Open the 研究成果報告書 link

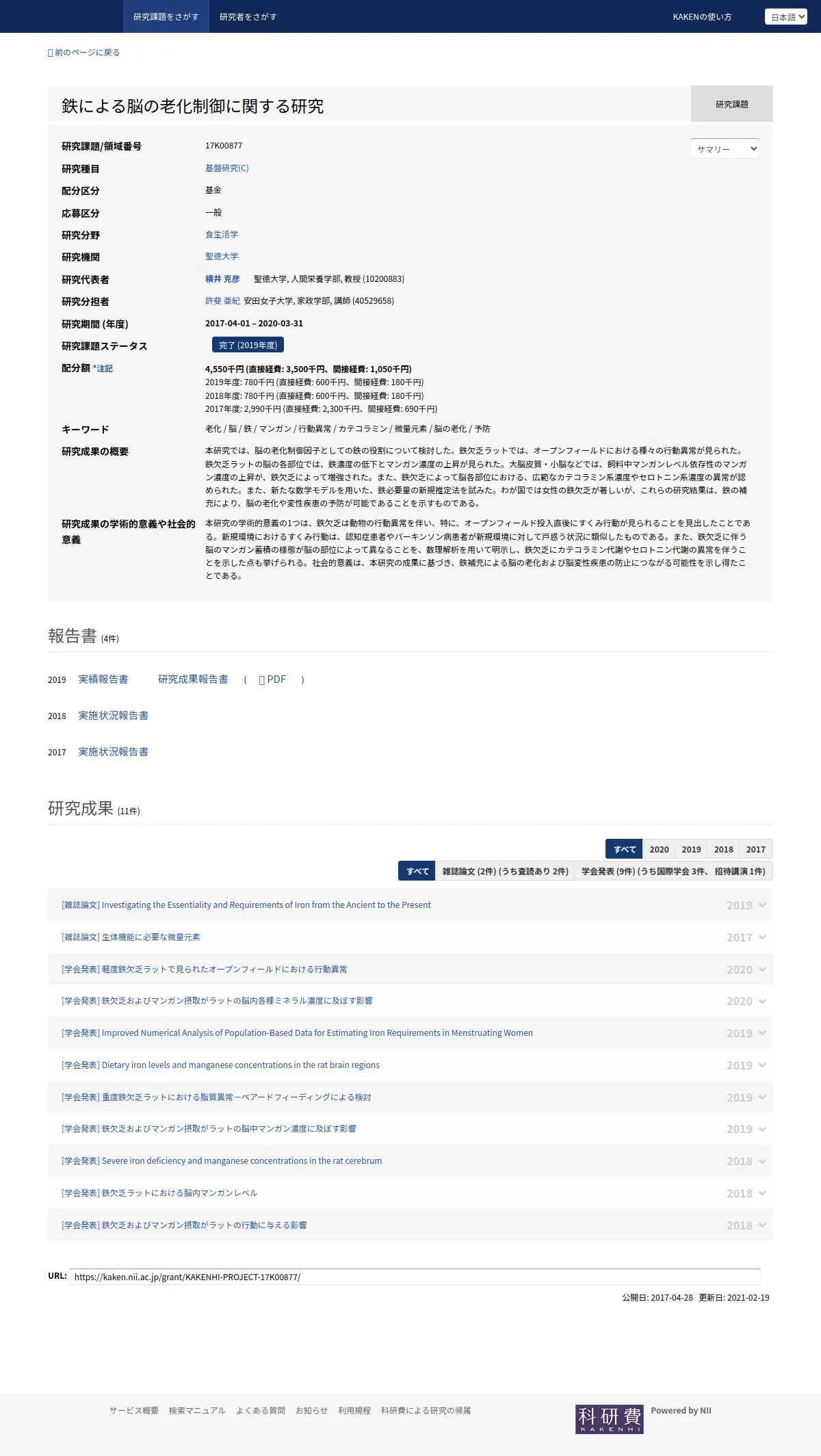coord(193,679)
